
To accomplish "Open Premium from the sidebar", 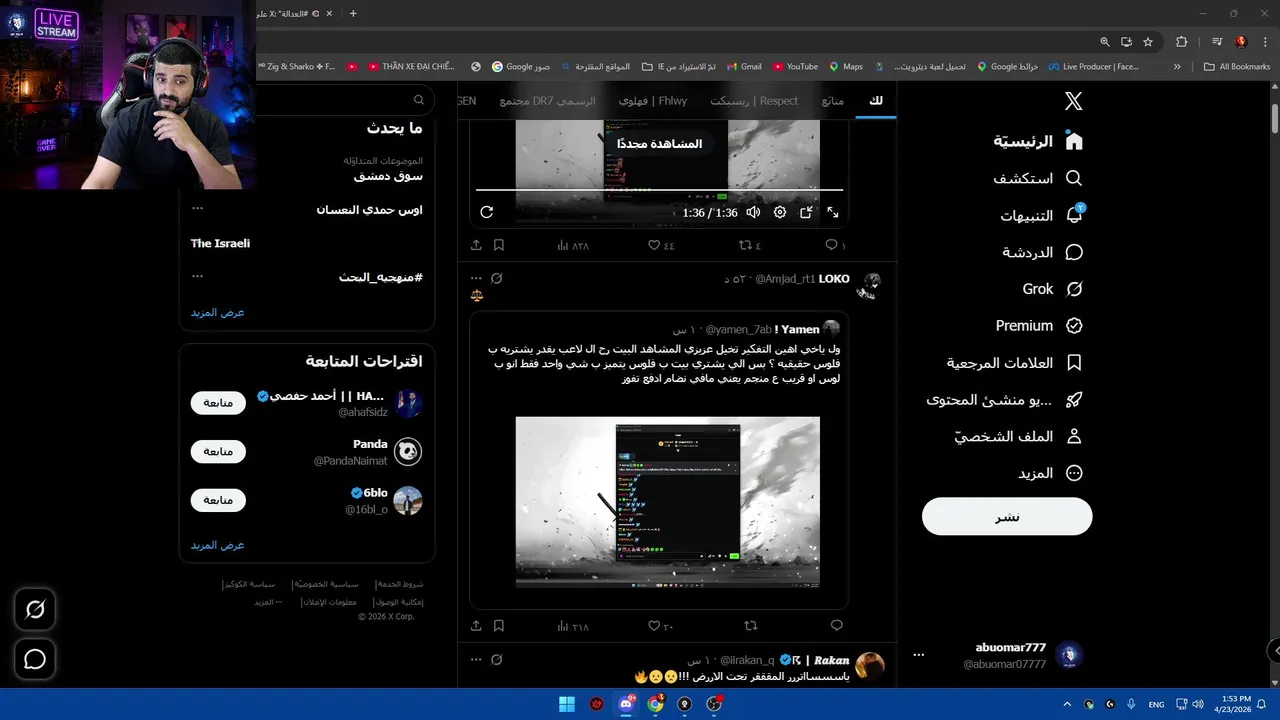I will pos(1040,326).
